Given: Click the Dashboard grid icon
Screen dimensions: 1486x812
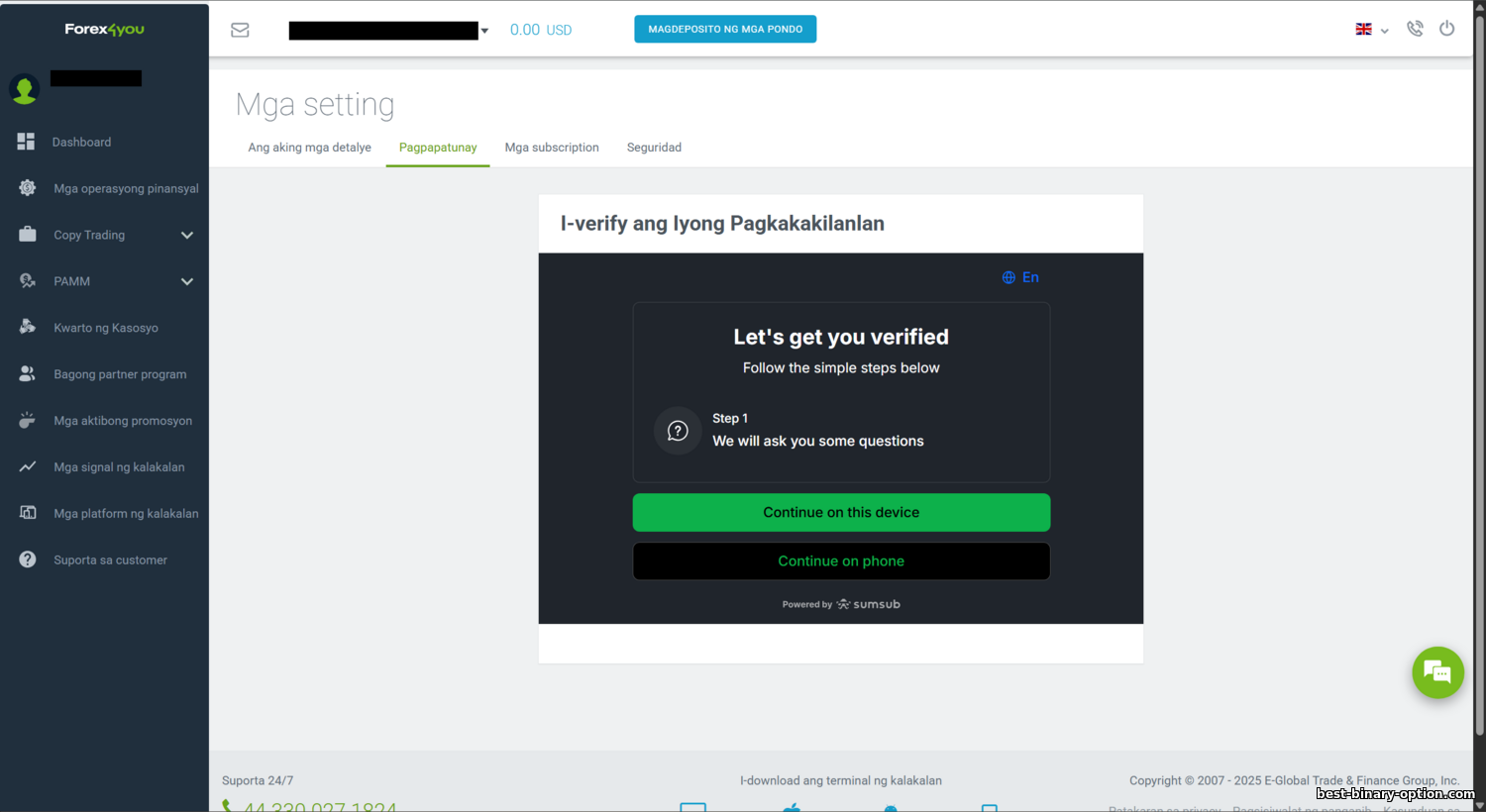Looking at the screenshot, I should pos(27,142).
